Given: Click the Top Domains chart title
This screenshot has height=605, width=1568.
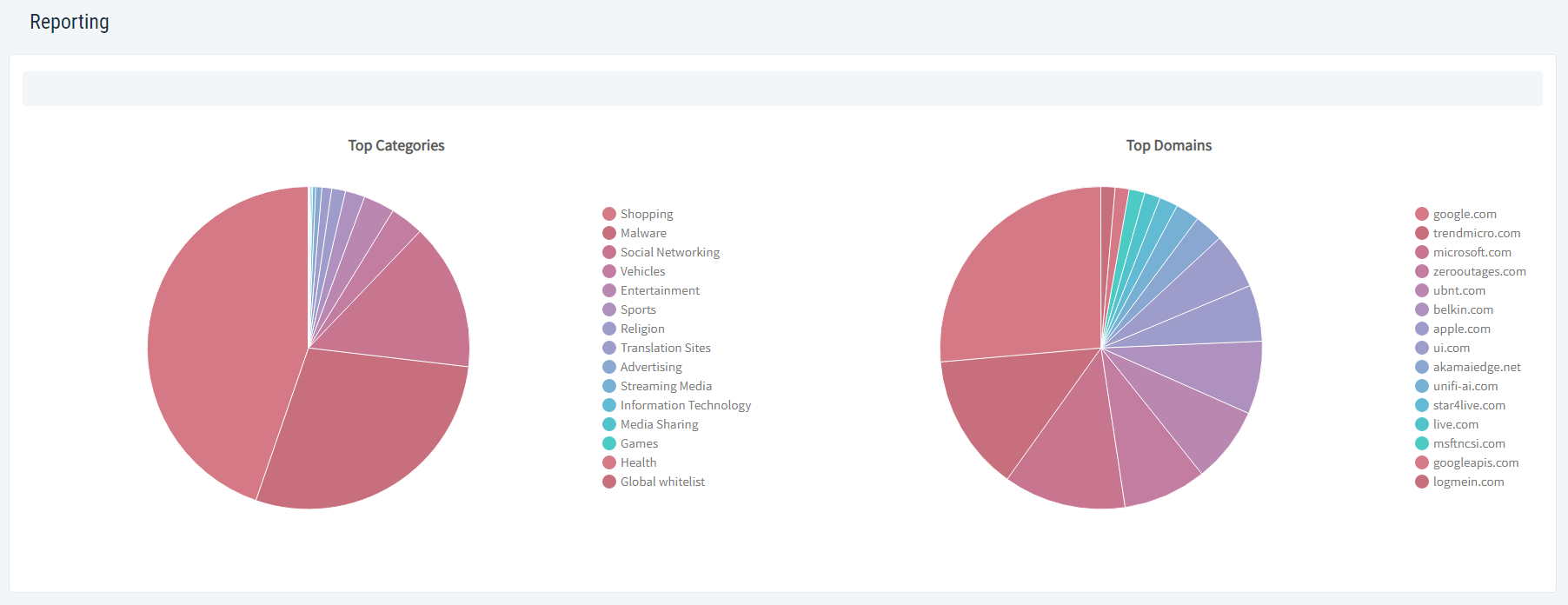Looking at the screenshot, I should click(1169, 145).
